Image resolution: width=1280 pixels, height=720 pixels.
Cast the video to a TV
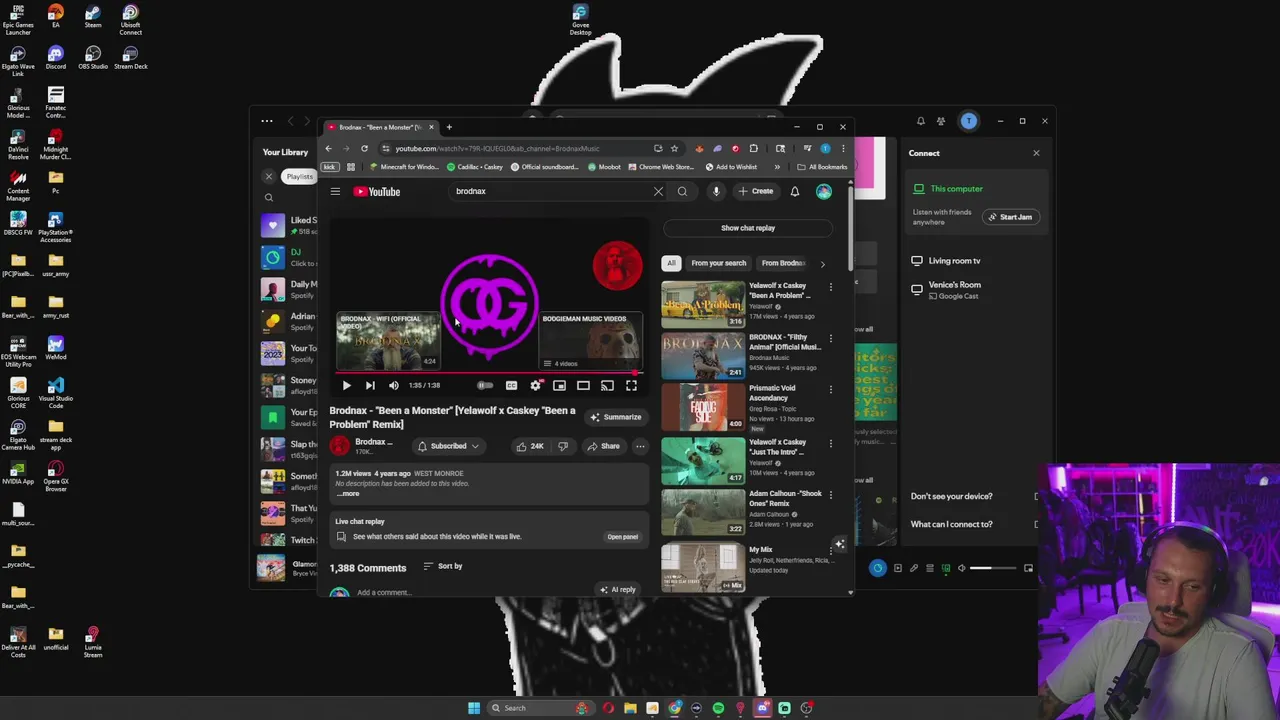pyautogui.click(x=607, y=385)
